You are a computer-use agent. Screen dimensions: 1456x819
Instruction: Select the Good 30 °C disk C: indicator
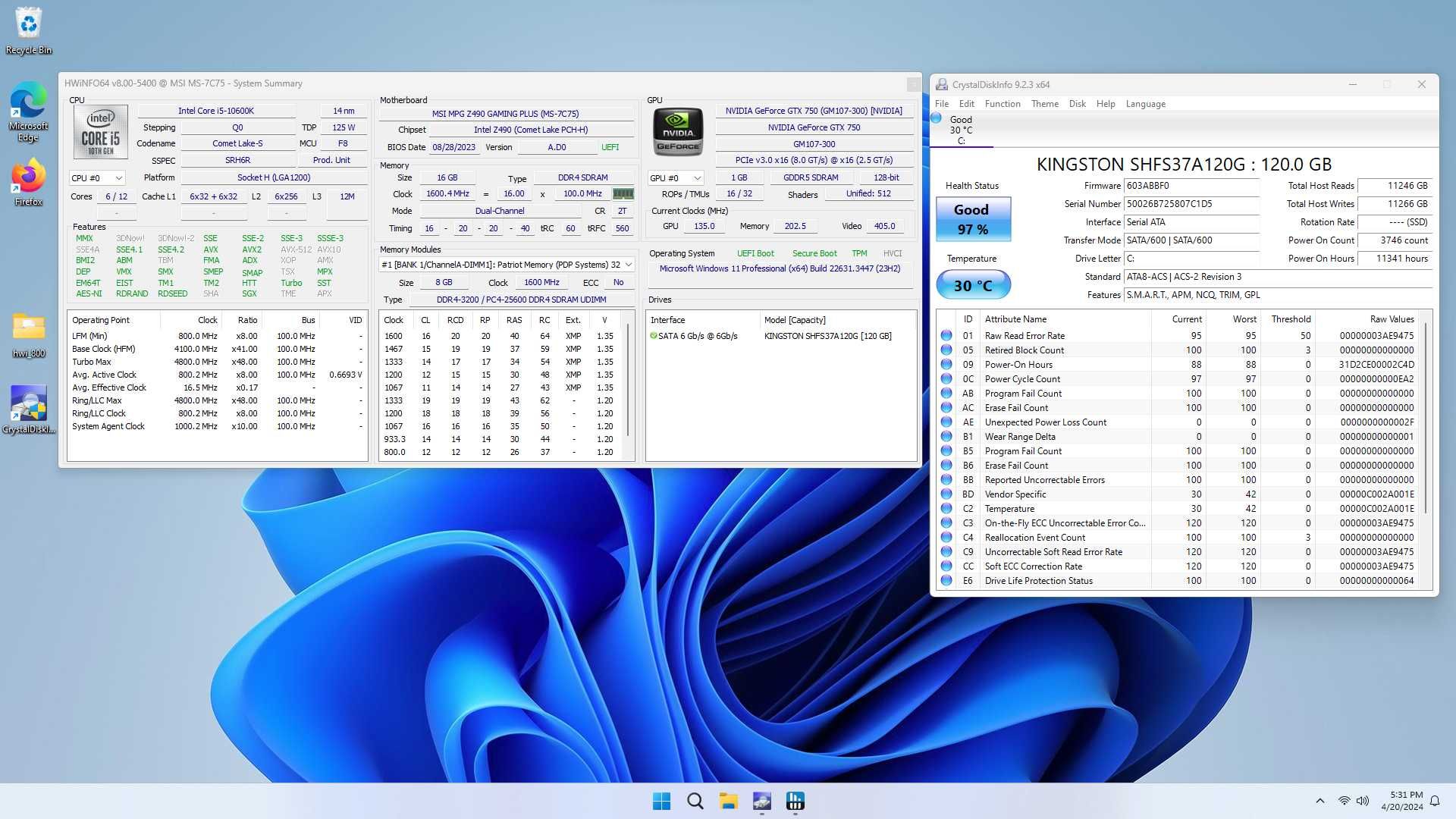(960, 129)
